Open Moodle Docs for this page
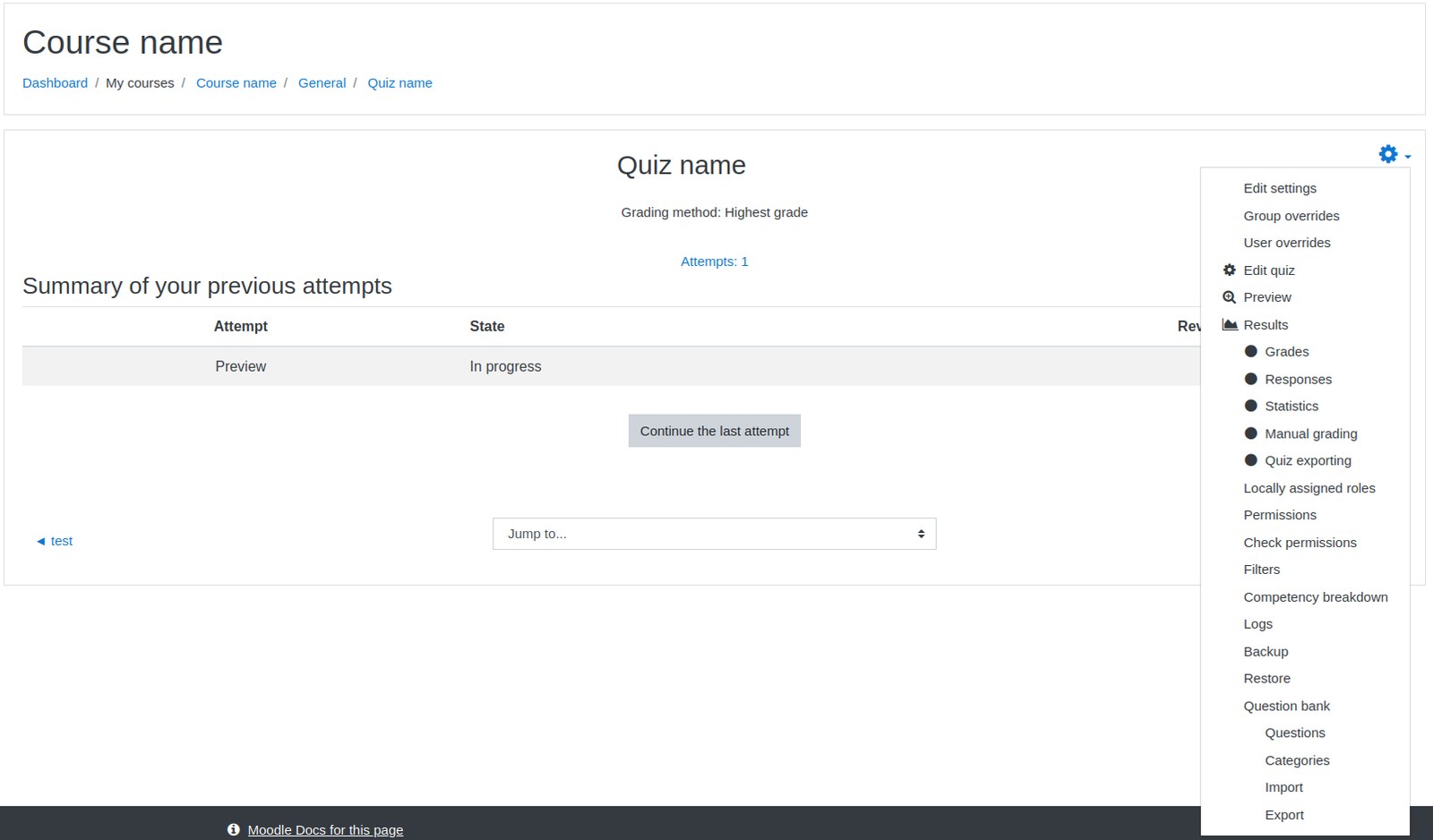 point(325,830)
